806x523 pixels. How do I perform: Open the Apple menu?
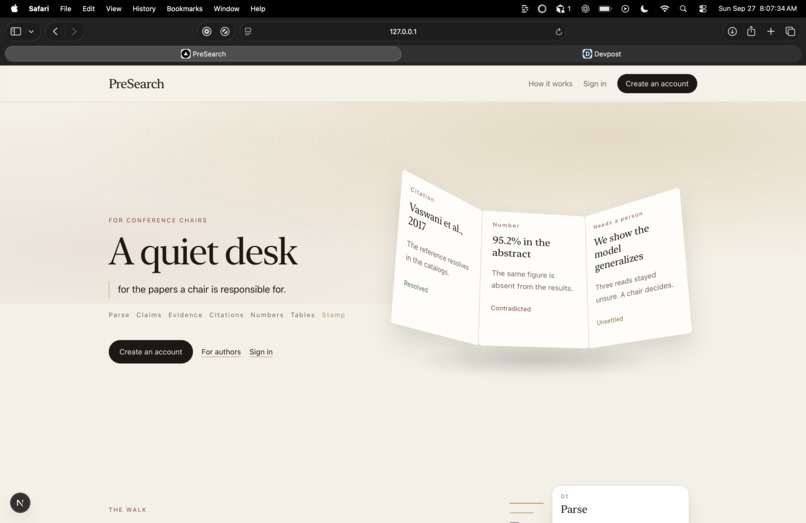tap(14, 8)
